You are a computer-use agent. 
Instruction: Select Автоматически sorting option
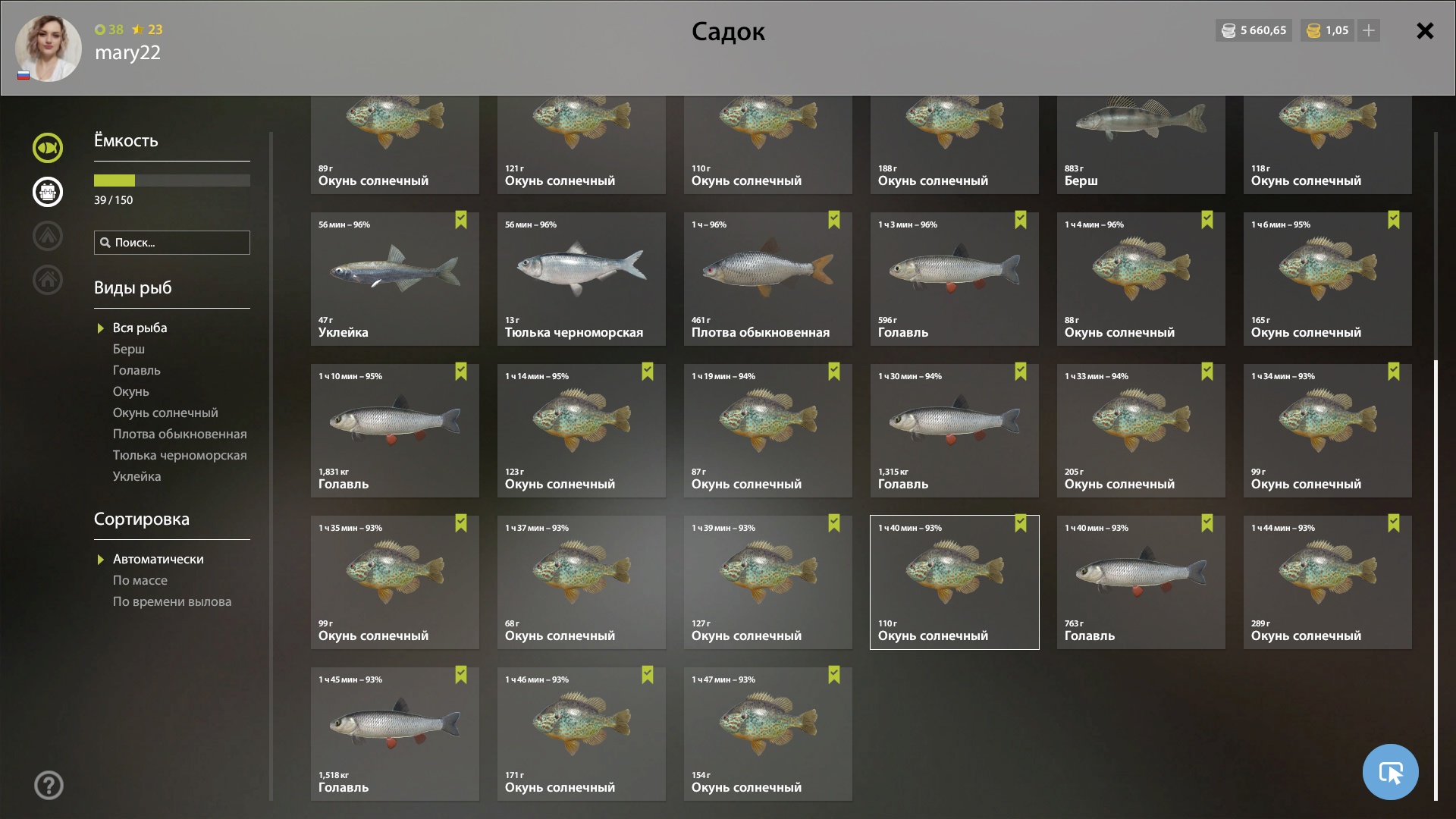(158, 559)
